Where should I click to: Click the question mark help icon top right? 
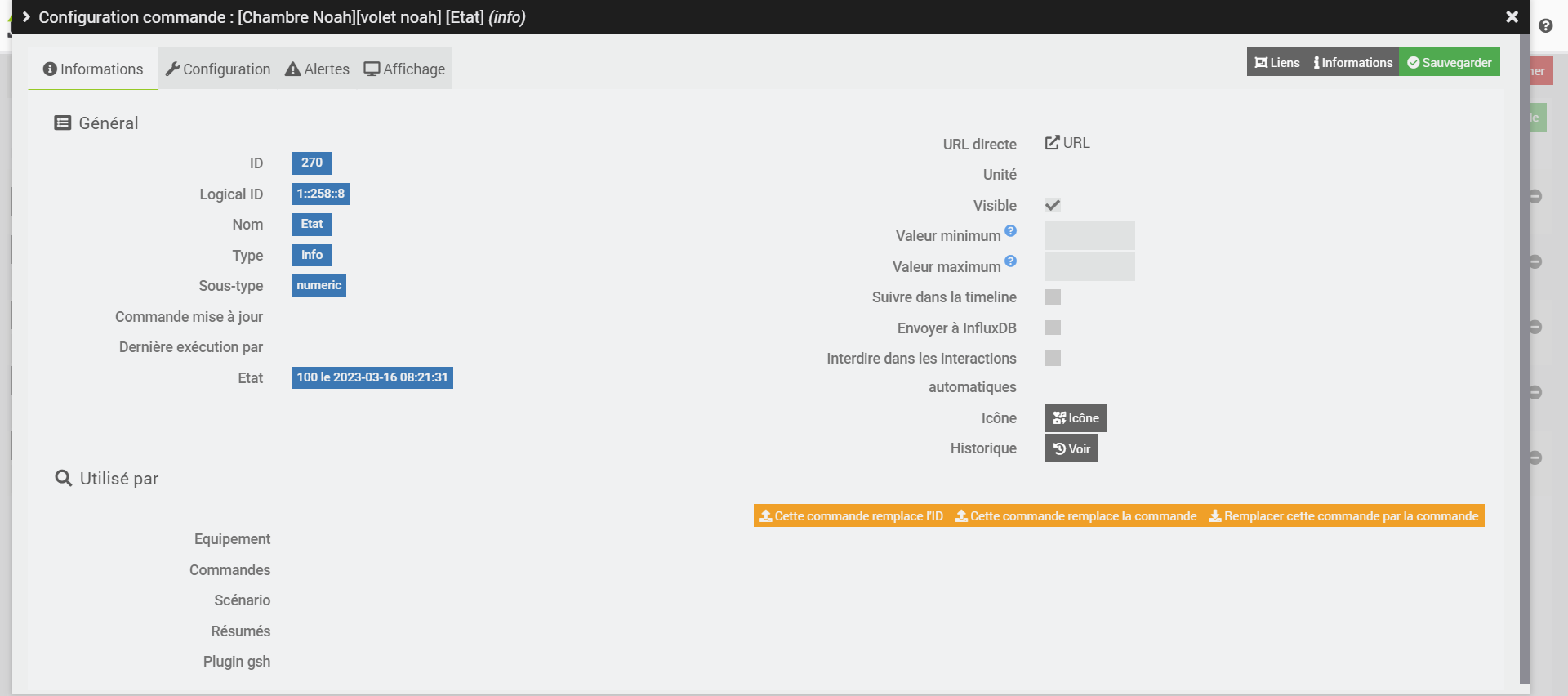pyautogui.click(x=1545, y=26)
